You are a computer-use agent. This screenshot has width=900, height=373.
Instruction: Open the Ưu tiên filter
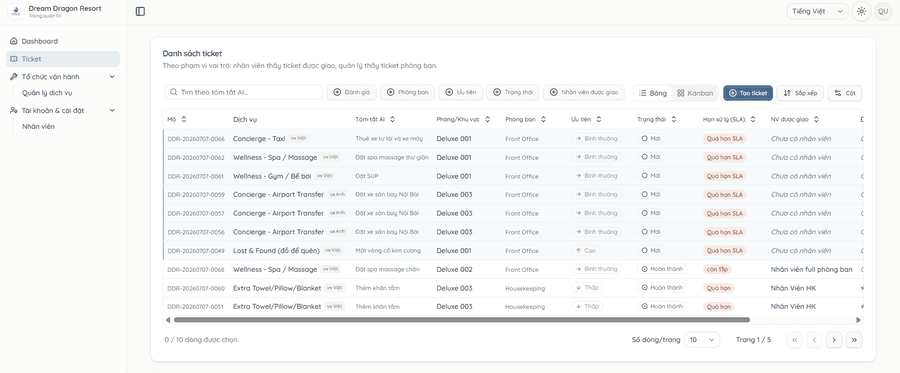point(461,92)
